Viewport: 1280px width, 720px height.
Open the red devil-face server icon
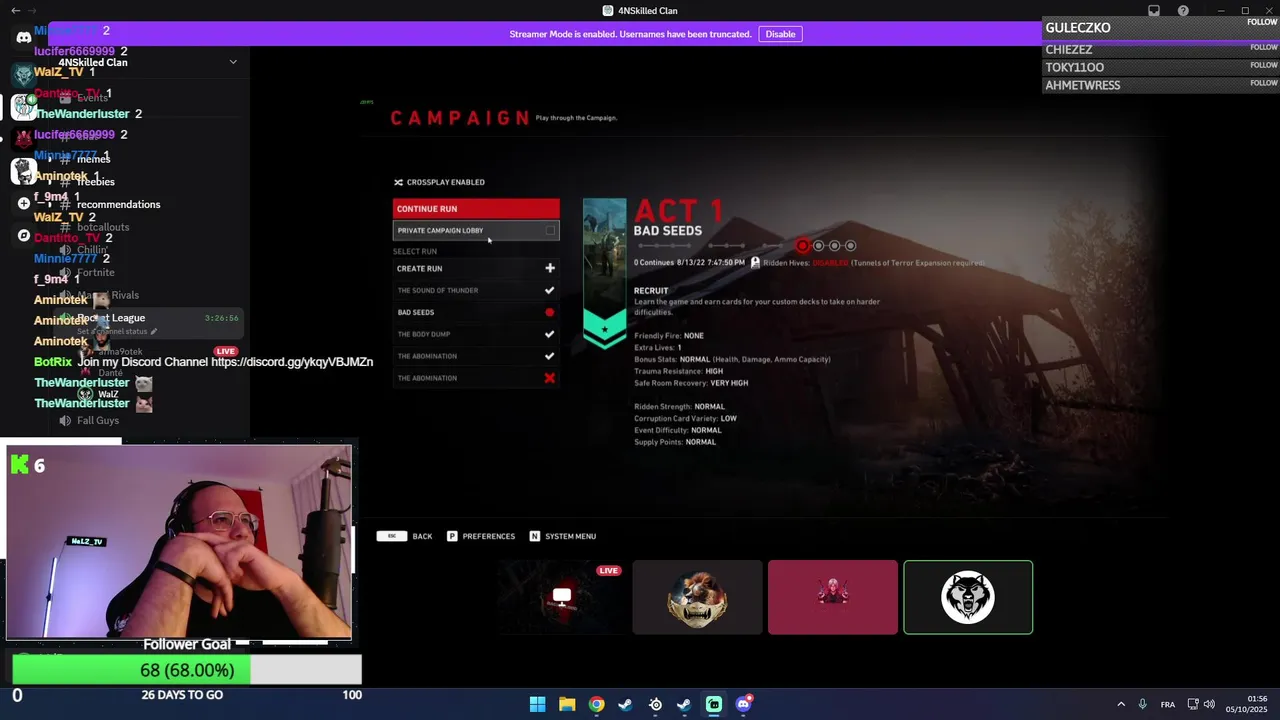click(24, 139)
